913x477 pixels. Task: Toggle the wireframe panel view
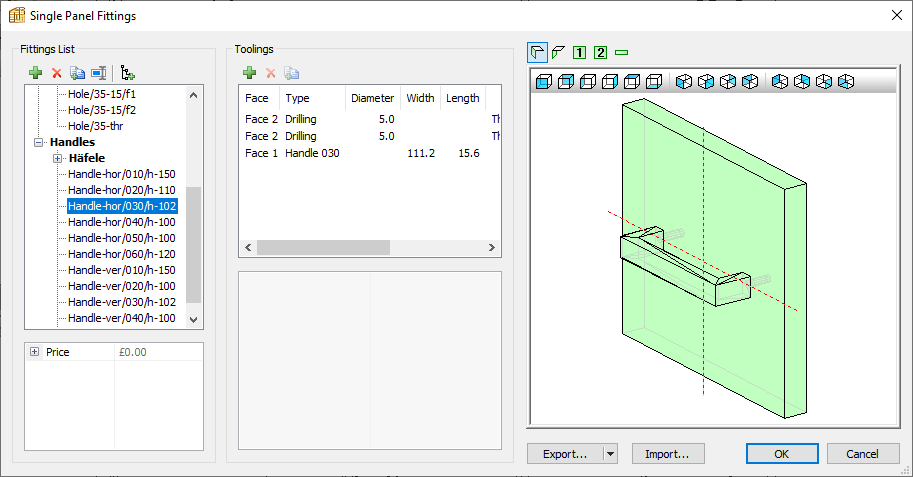tap(558, 52)
